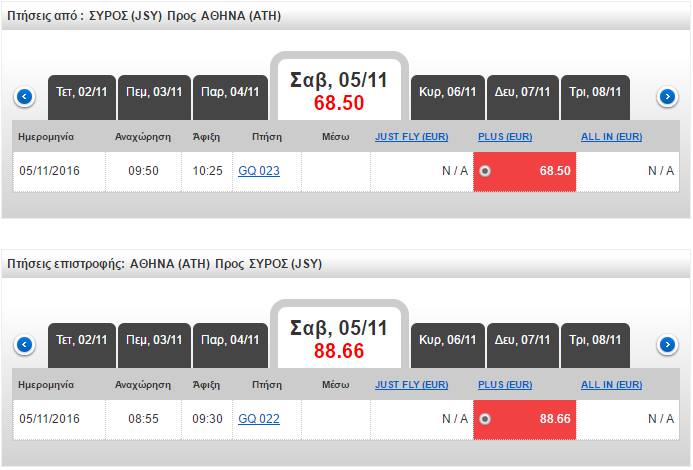This screenshot has height=470, width=693.
Task: Choose outbound date tab Τρι, 08/11
Action: tap(596, 92)
